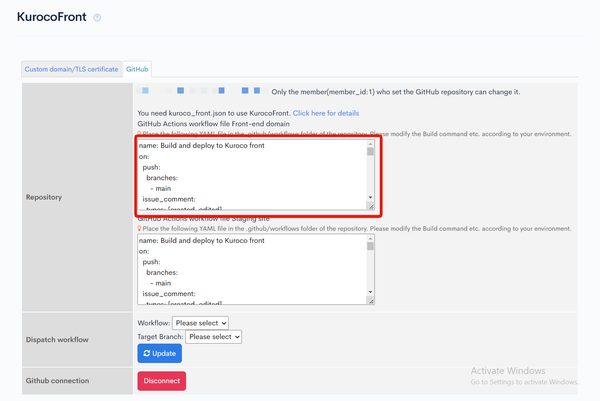This screenshot has height=401, width=600.
Task: Click the KurocoFront page heading
Action: 52,17
